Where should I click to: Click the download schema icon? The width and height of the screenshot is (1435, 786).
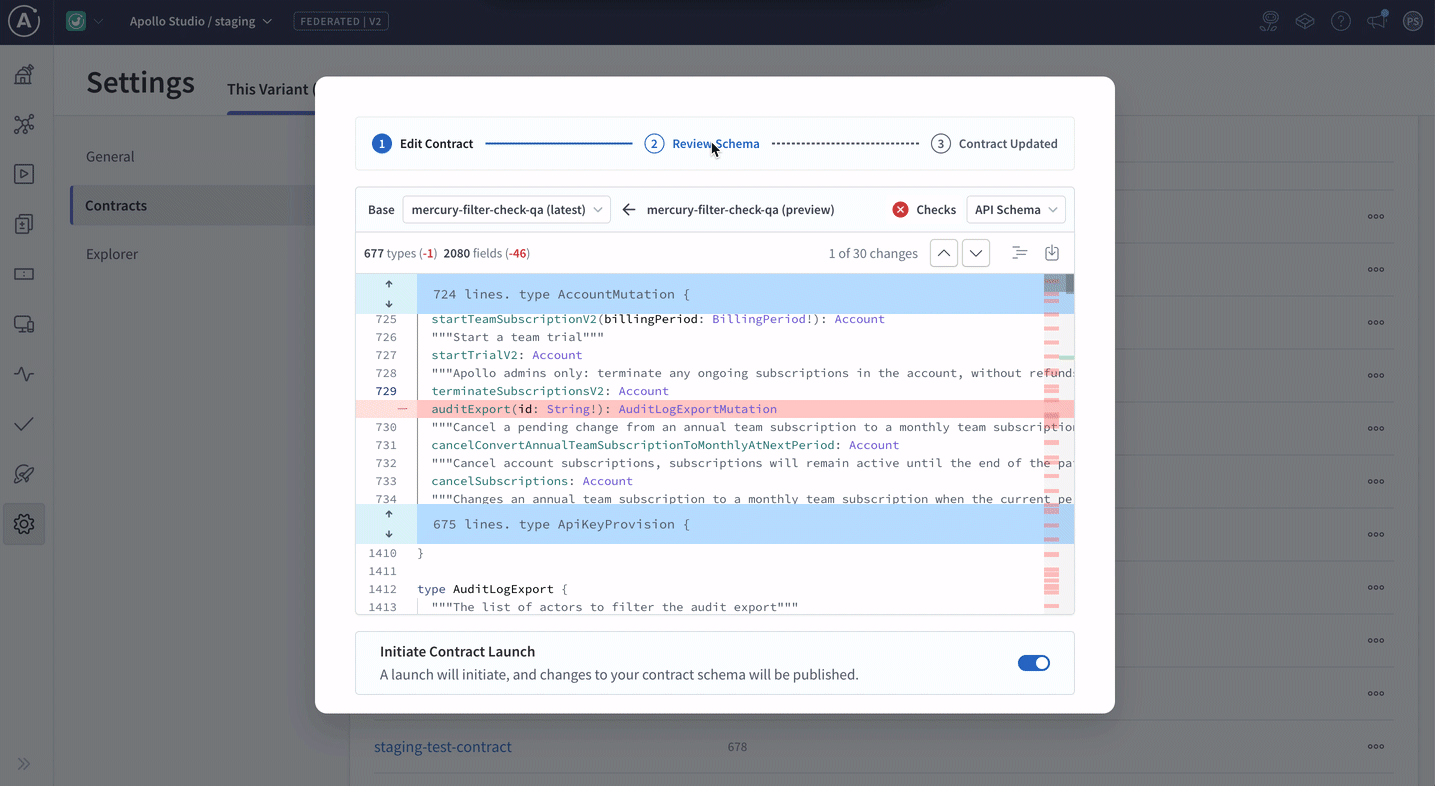[1052, 253]
